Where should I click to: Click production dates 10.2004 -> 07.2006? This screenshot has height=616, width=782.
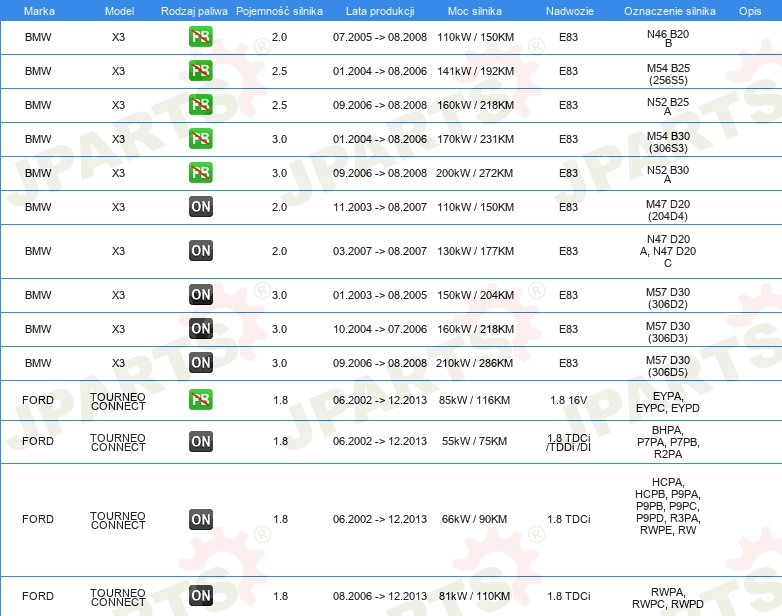pos(380,329)
